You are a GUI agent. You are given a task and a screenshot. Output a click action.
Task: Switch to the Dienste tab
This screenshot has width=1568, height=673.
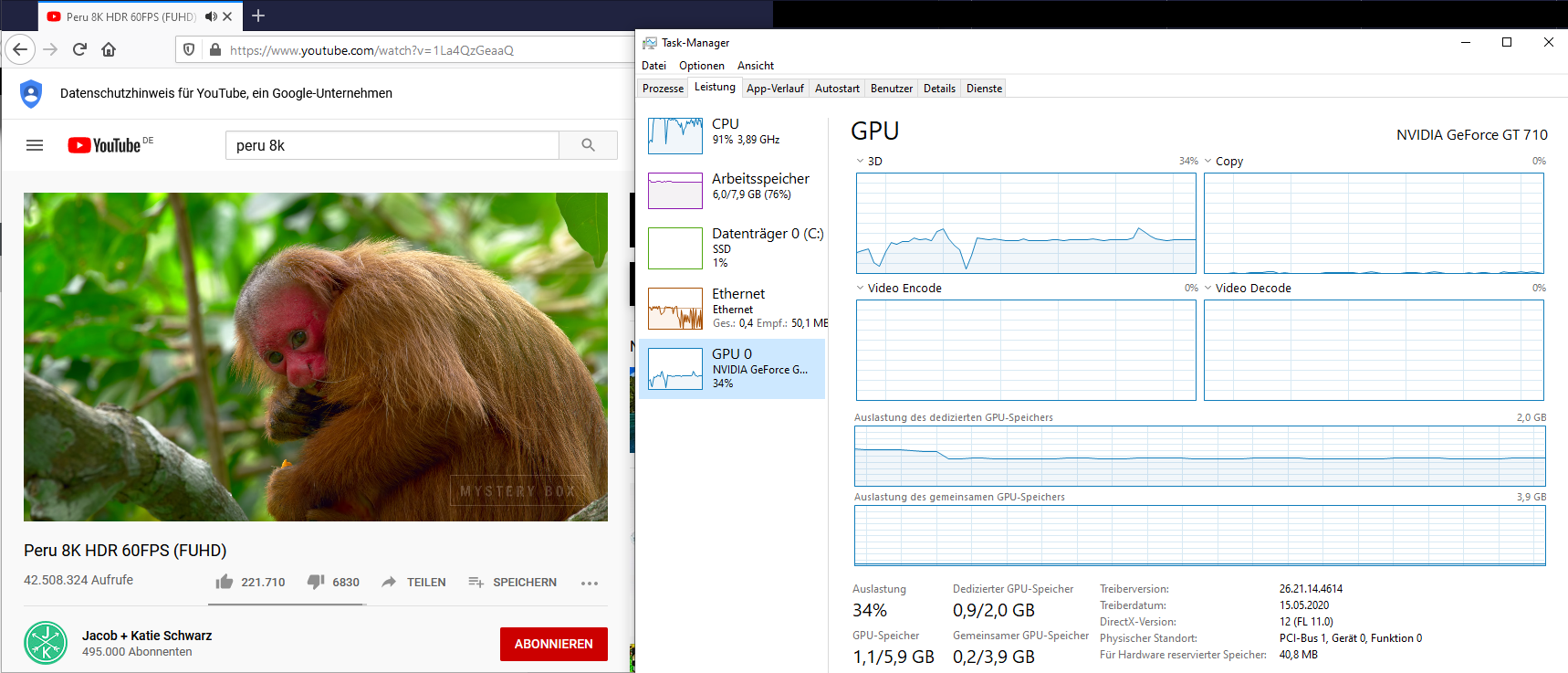984,89
